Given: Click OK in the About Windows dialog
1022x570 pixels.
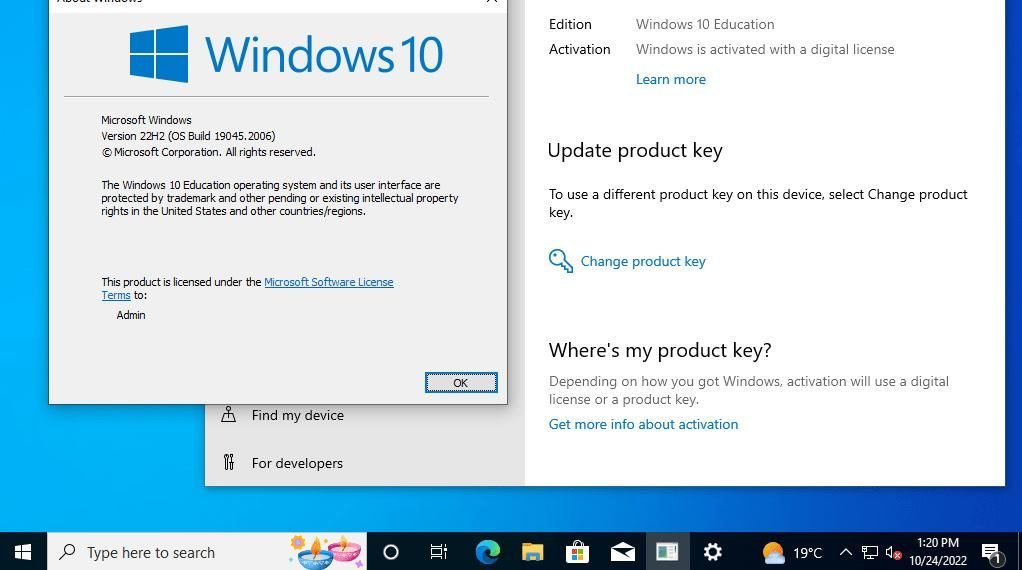Looking at the screenshot, I should 461,382.
